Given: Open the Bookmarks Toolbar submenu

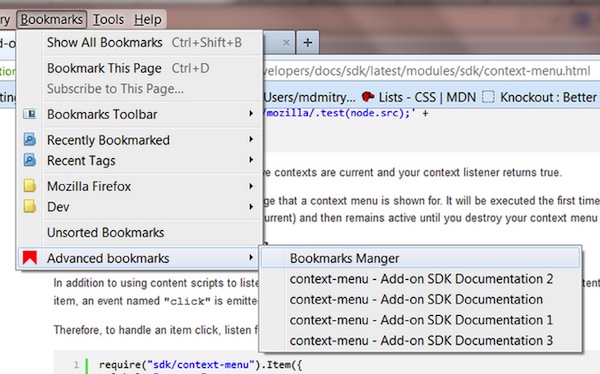Looking at the screenshot, I should click(x=140, y=114).
